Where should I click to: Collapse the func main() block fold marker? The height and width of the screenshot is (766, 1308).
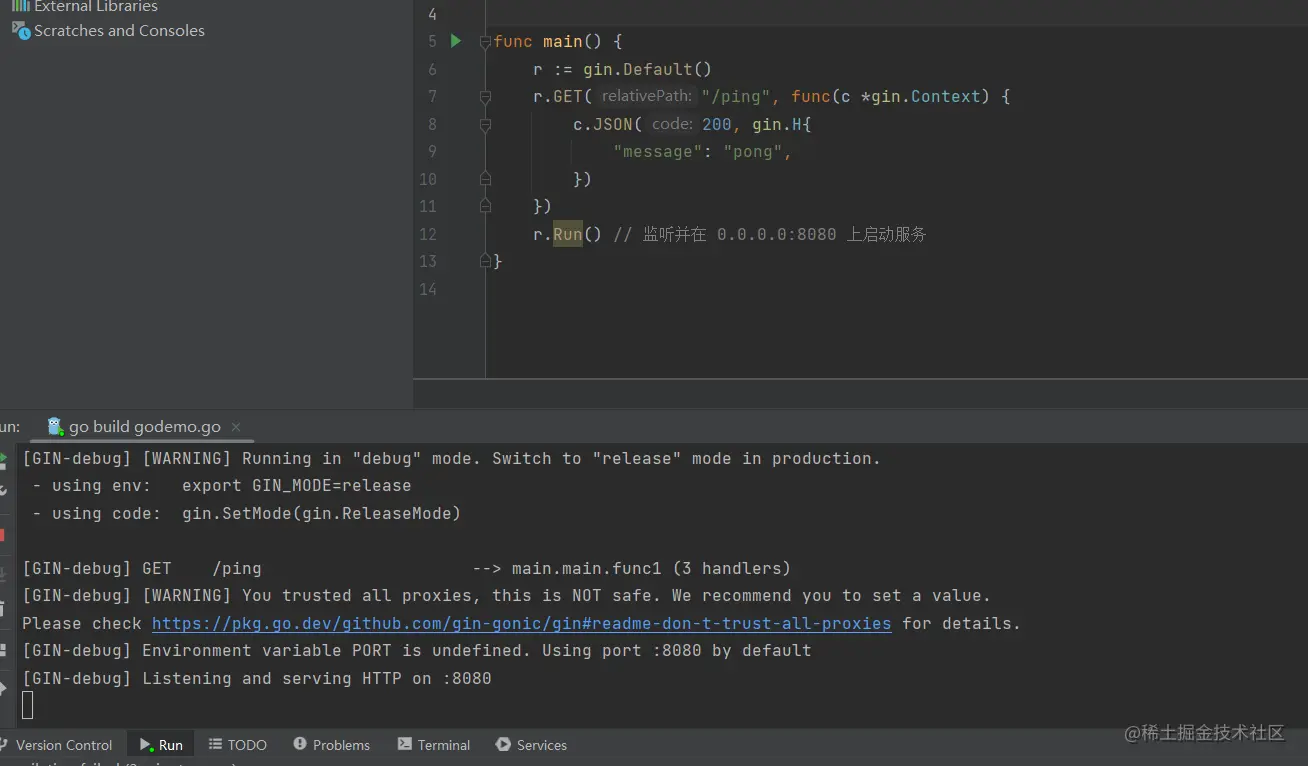point(485,42)
